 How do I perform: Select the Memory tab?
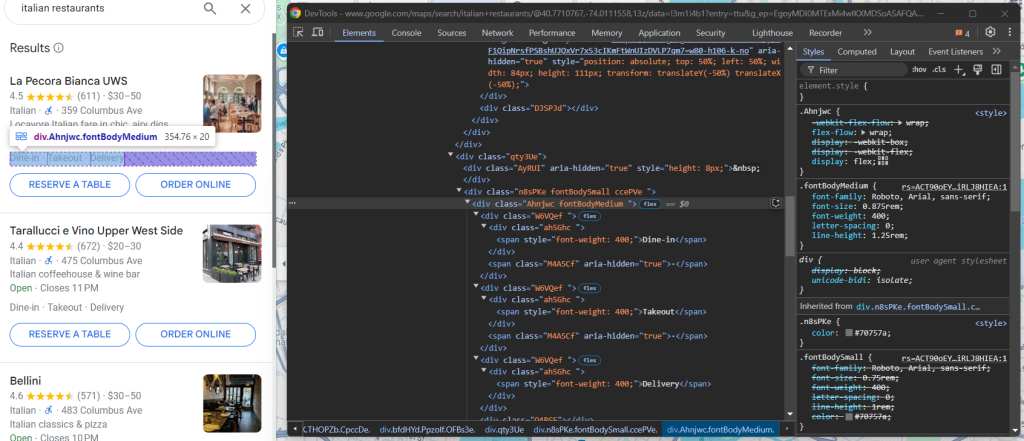(x=607, y=33)
